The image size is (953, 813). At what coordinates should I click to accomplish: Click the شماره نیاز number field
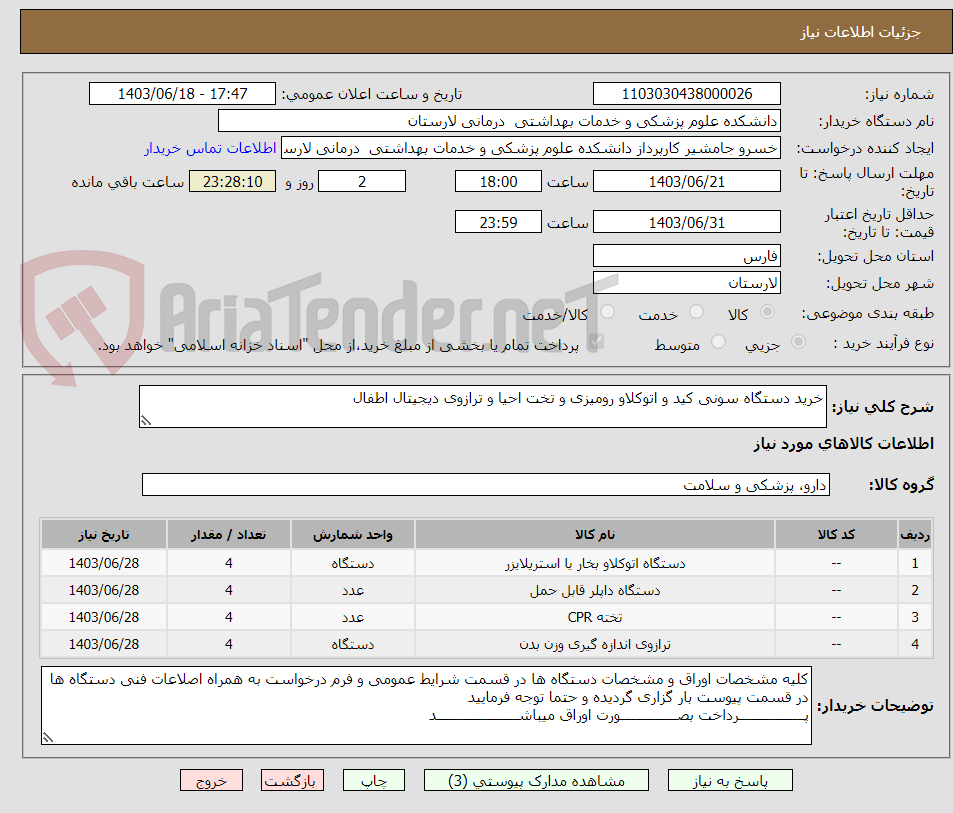click(x=687, y=94)
